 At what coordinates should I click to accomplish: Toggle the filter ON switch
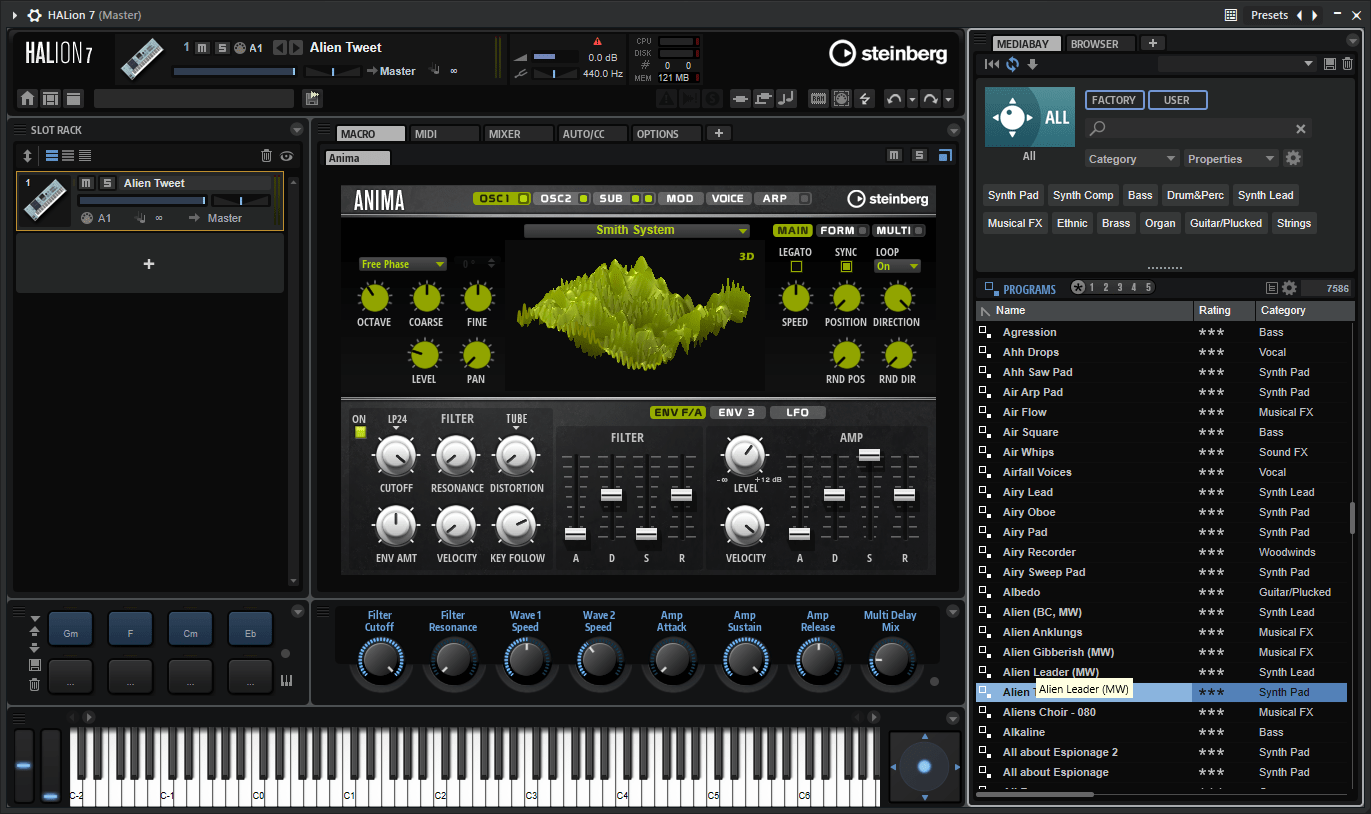point(360,432)
